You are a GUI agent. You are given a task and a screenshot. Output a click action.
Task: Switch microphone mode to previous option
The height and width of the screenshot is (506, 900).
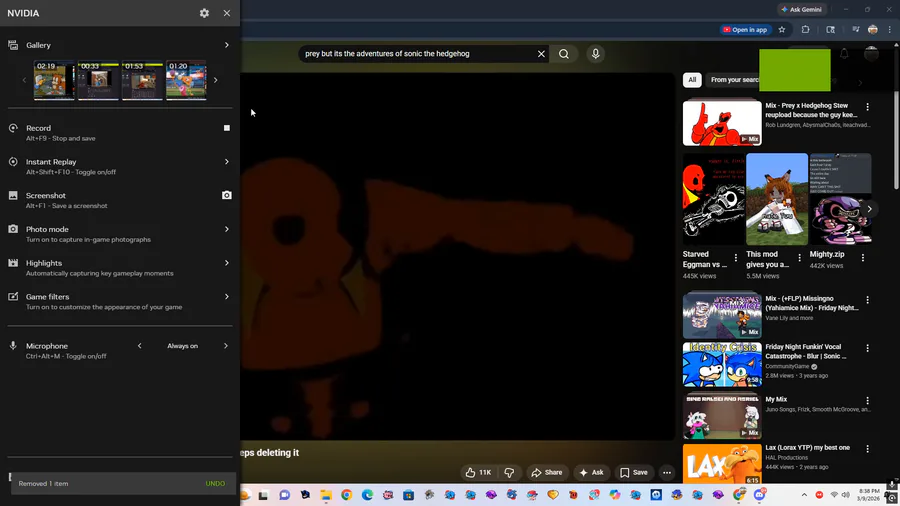click(139, 346)
